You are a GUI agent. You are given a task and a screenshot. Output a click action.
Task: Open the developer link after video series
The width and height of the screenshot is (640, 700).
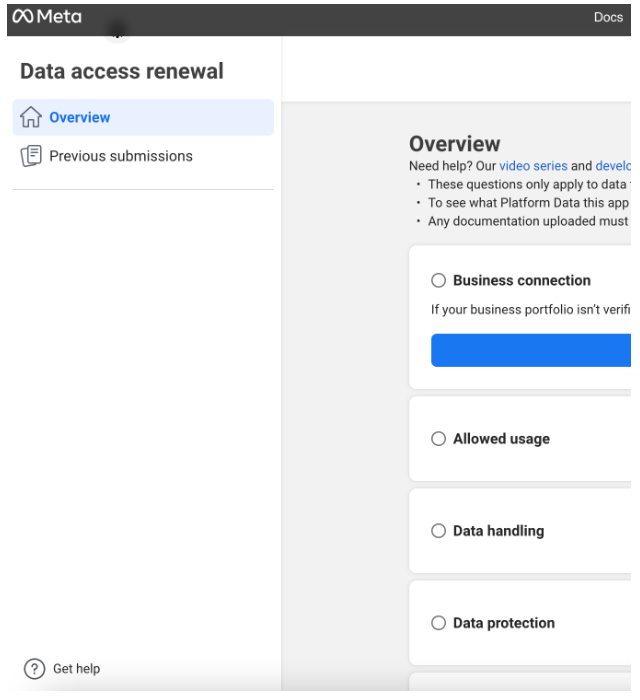click(x=613, y=166)
